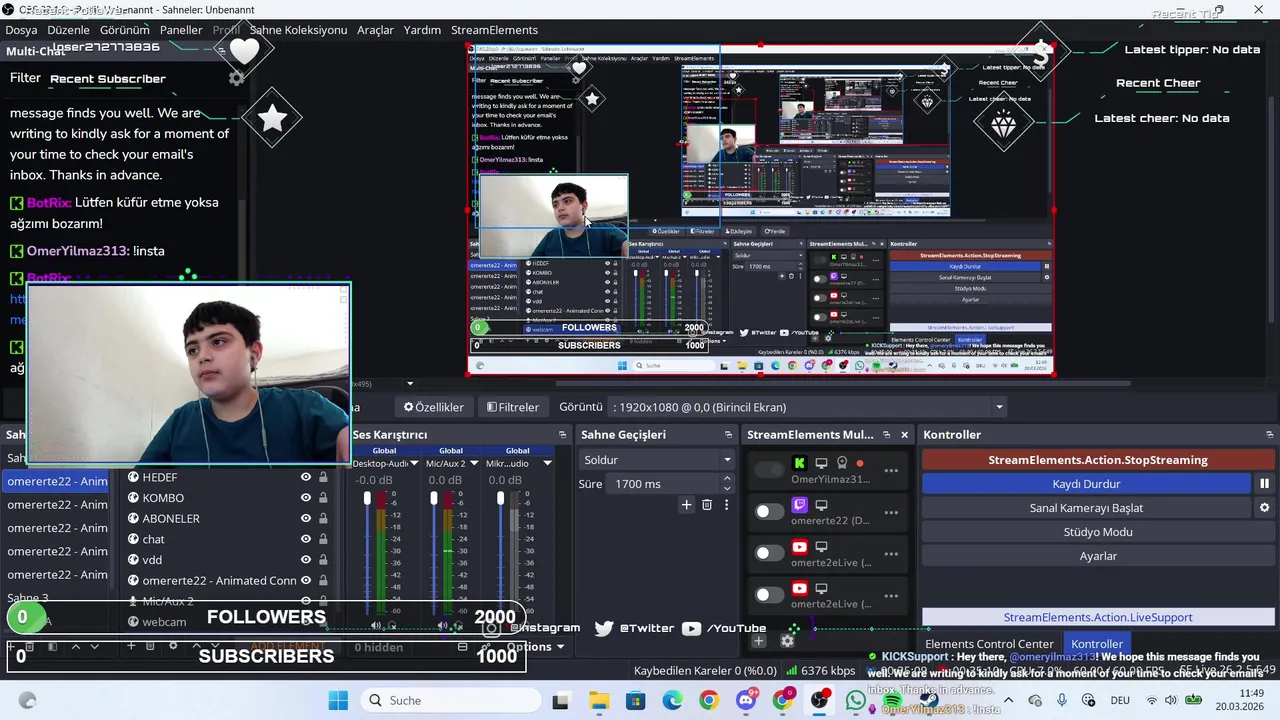Lock the HEDEF source
Image resolution: width=1280 pixels, height=720 pixels.
[x=323, y=477]
